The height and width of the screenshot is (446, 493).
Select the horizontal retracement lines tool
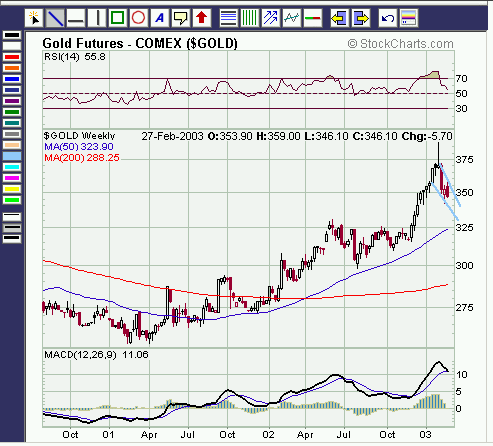[229, 18]
